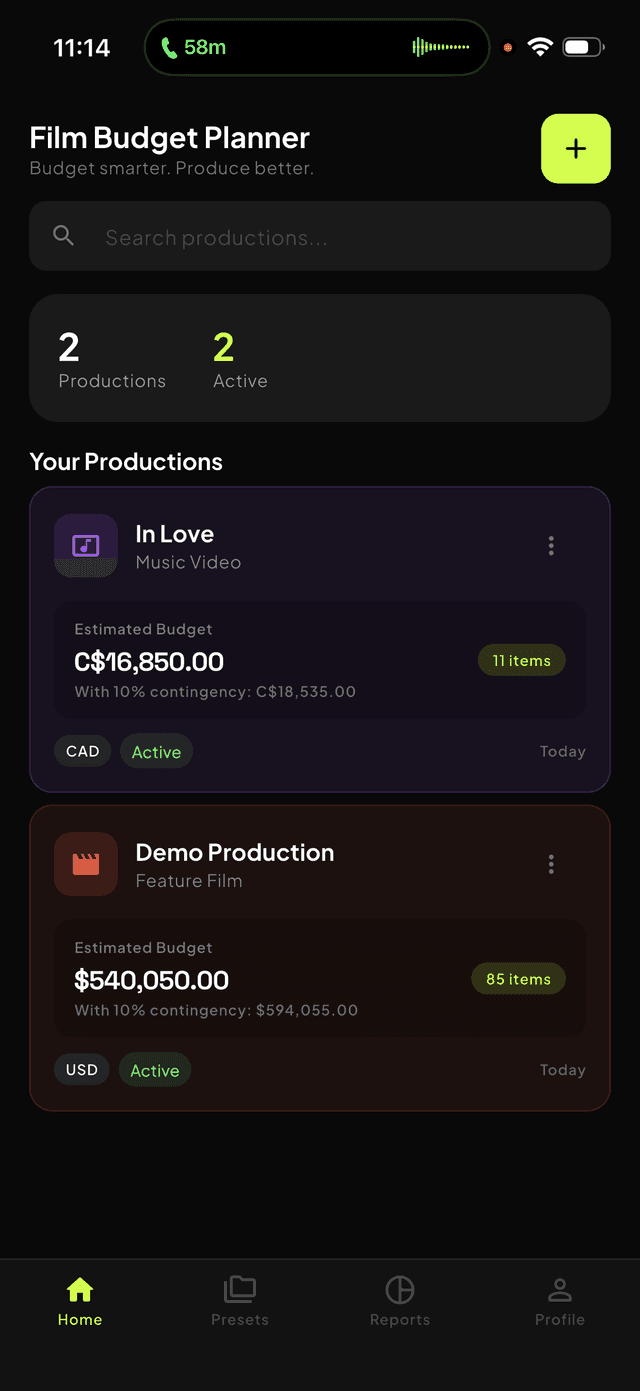Open the three-dot menu for Demo Production

[551, 864]
